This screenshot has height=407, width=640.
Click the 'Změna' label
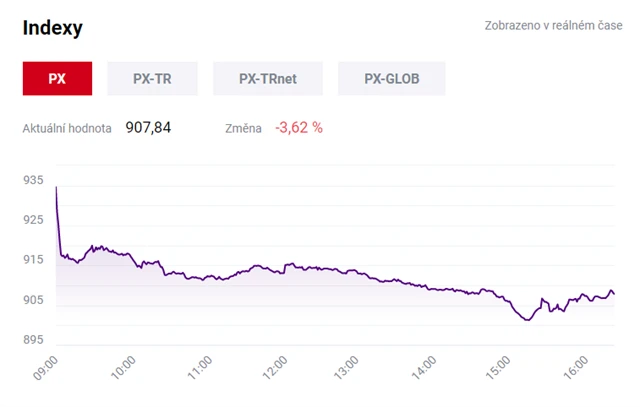pos(245,128)
